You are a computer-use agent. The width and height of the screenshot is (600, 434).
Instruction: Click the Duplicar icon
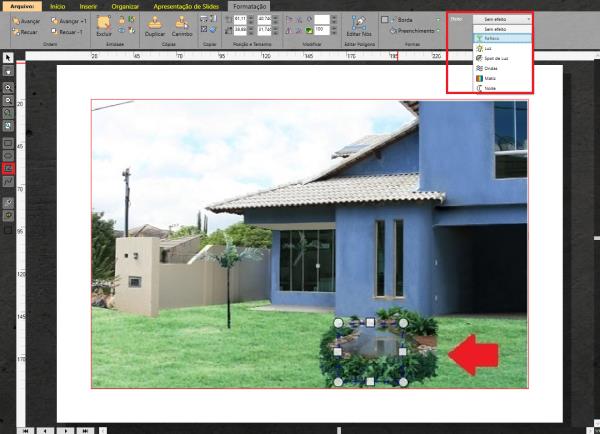point(153,24)
